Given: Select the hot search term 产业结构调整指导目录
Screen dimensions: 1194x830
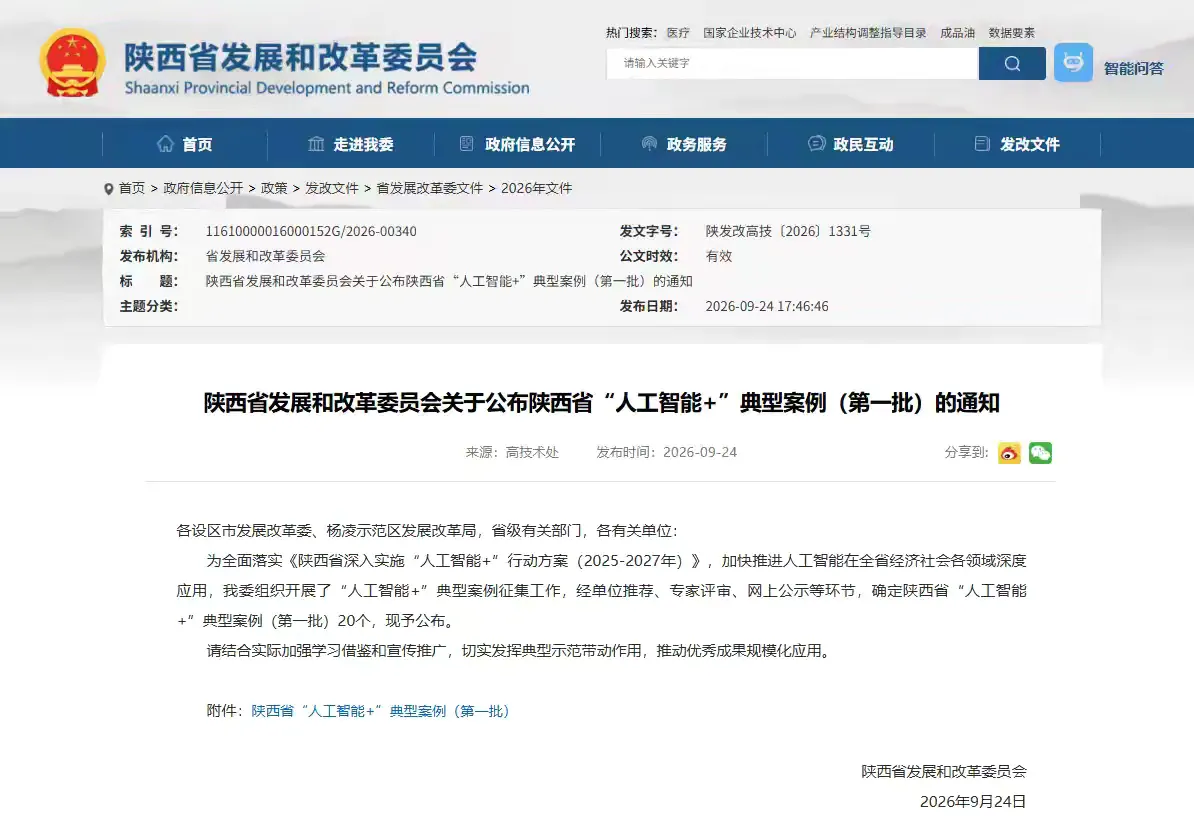Looking at the screenshot, I should tap(868, 33).
